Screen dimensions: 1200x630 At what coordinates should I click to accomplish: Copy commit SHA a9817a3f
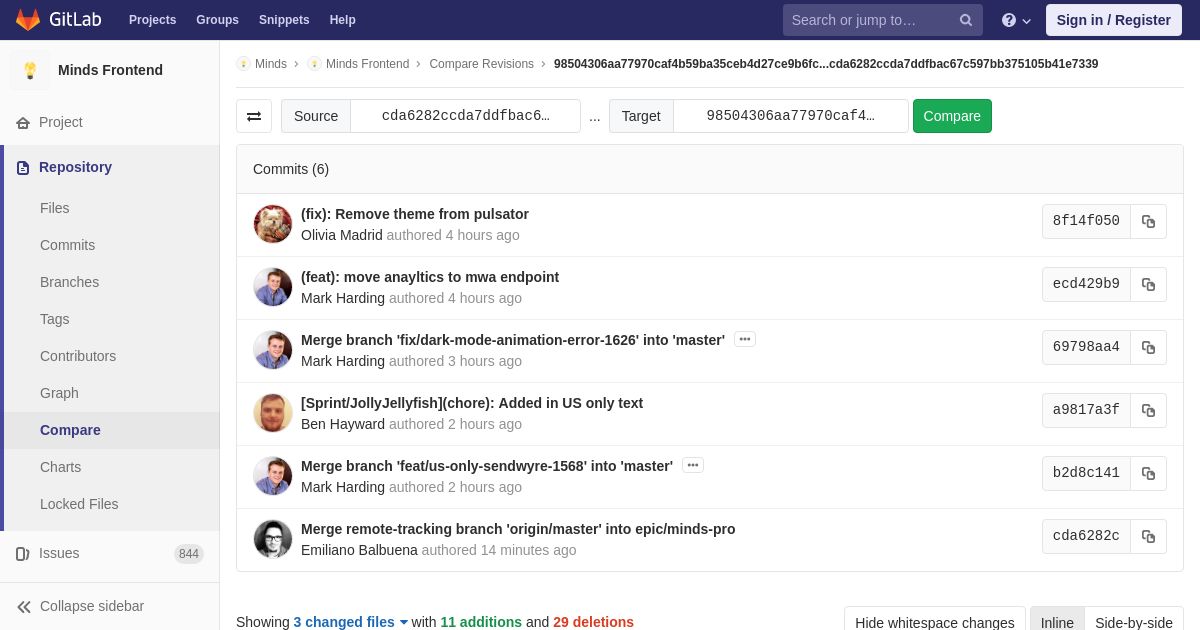point(1148,410)
